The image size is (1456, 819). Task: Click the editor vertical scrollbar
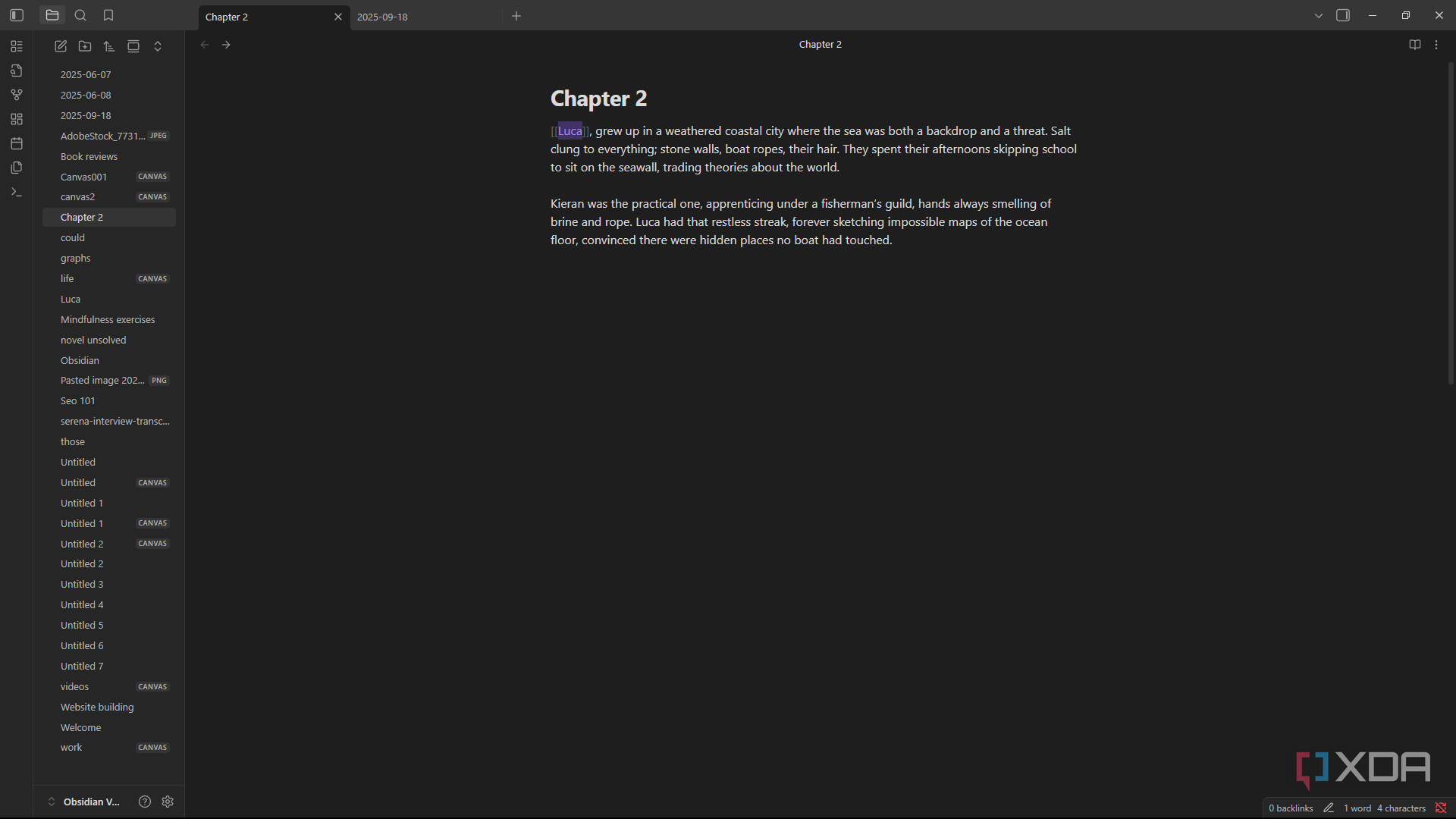point(1451,224)
